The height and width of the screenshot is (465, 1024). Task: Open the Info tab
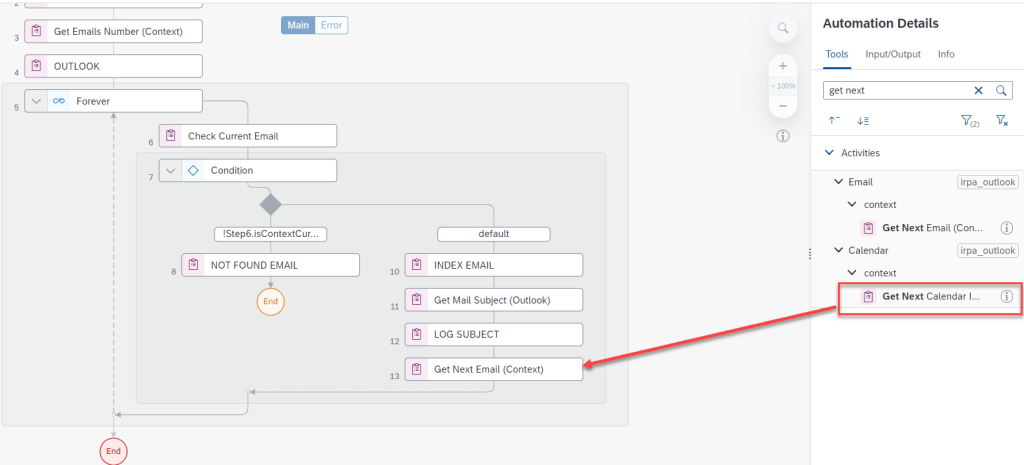[x=945, y=54]
